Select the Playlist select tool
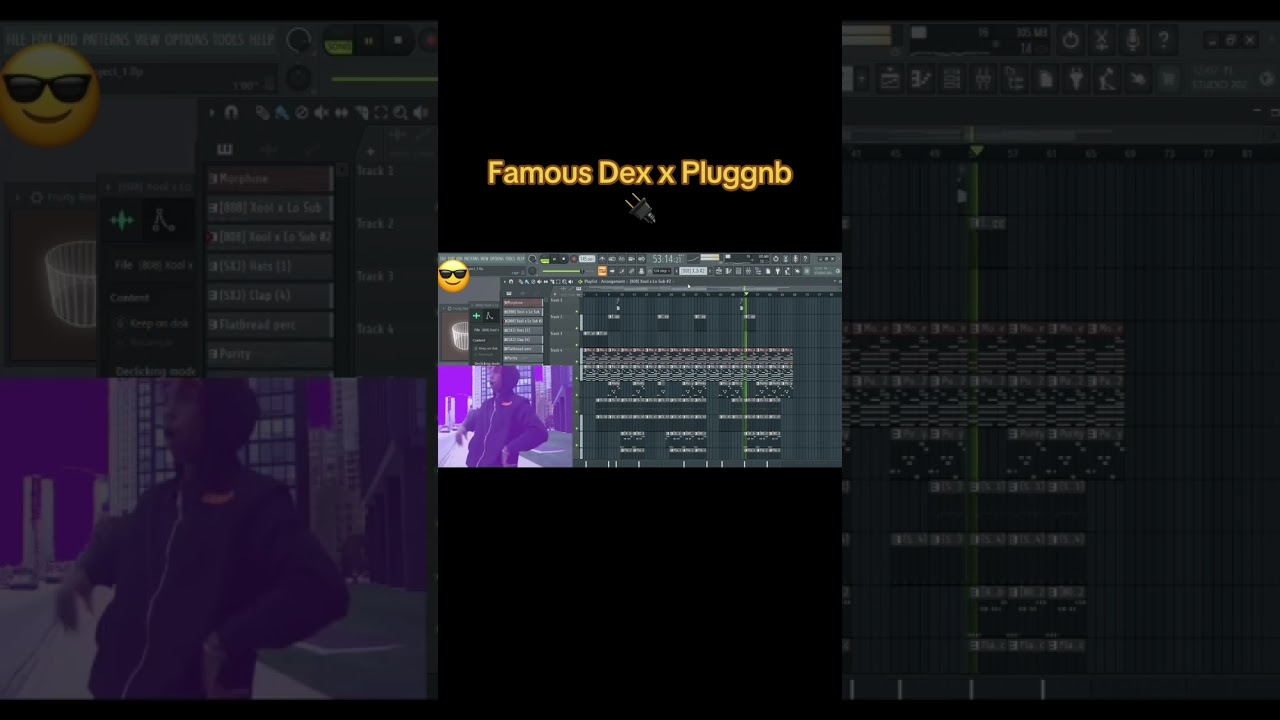1280x720 pixels. [x=558, y=281]
